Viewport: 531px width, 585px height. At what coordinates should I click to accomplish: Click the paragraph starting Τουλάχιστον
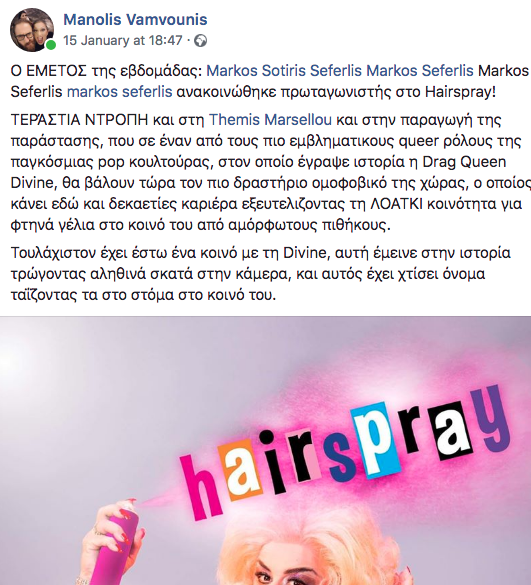[260, 274]
